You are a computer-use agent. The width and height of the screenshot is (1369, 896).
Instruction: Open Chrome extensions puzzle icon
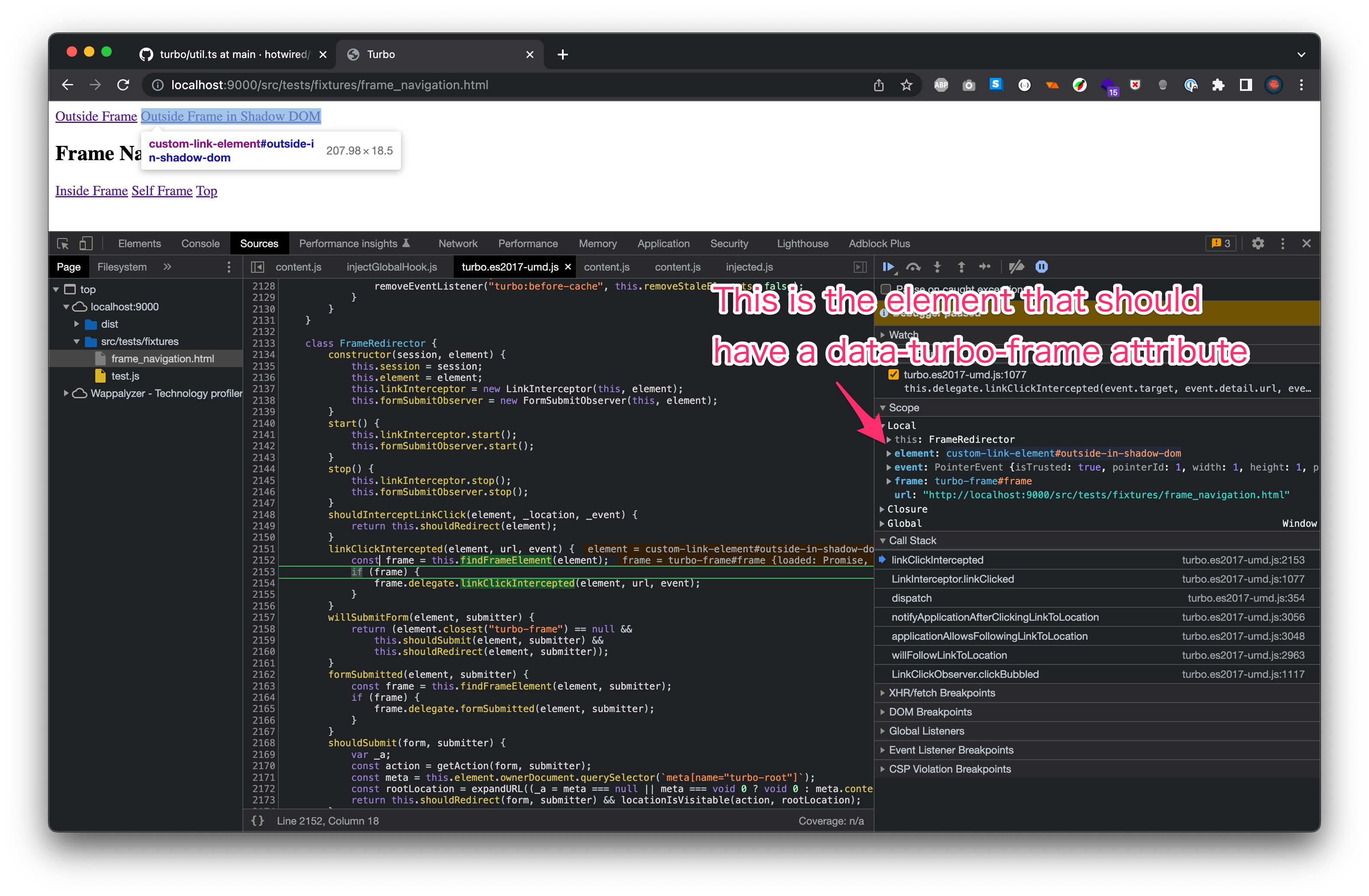coord(1218,85)
